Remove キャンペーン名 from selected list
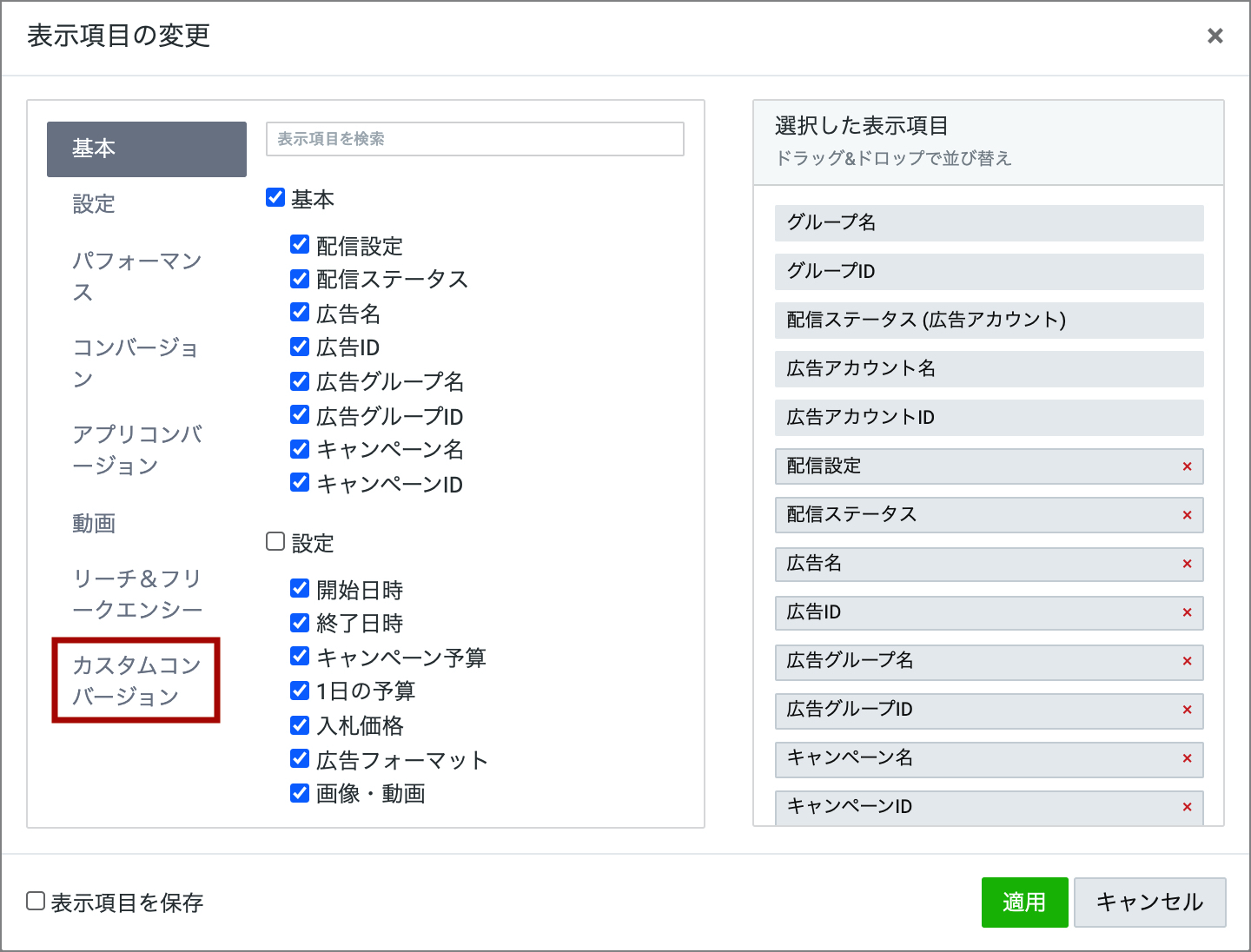1251x952 pixels. tap(1187, 758)
